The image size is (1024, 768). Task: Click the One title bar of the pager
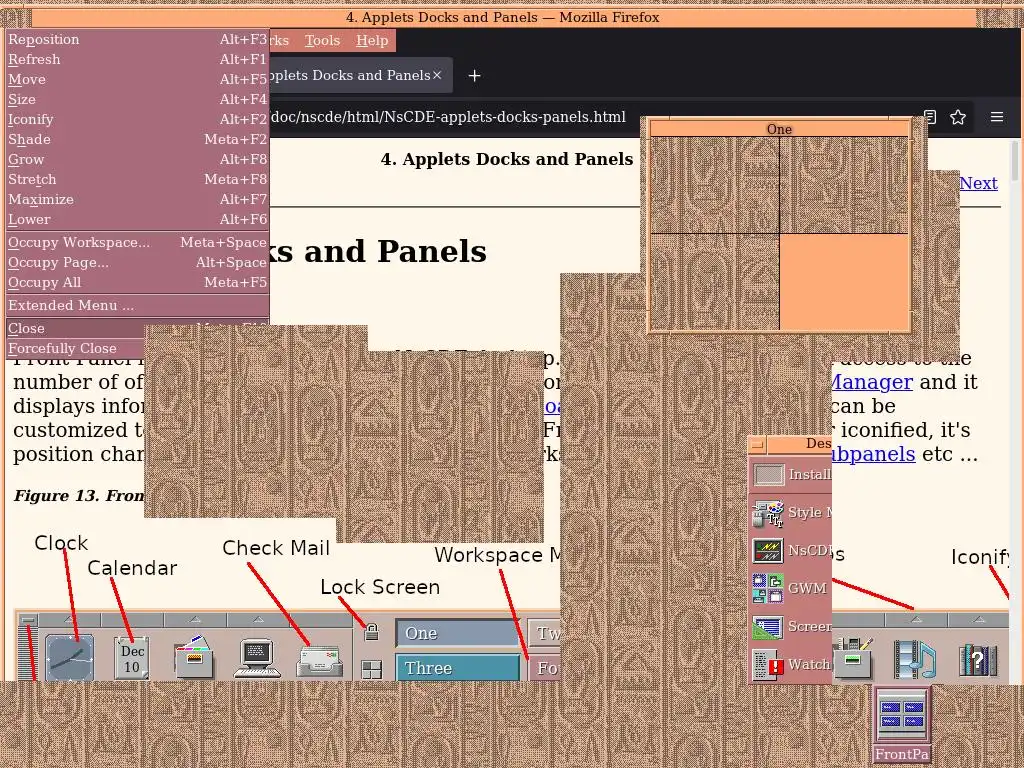[779, 129]
